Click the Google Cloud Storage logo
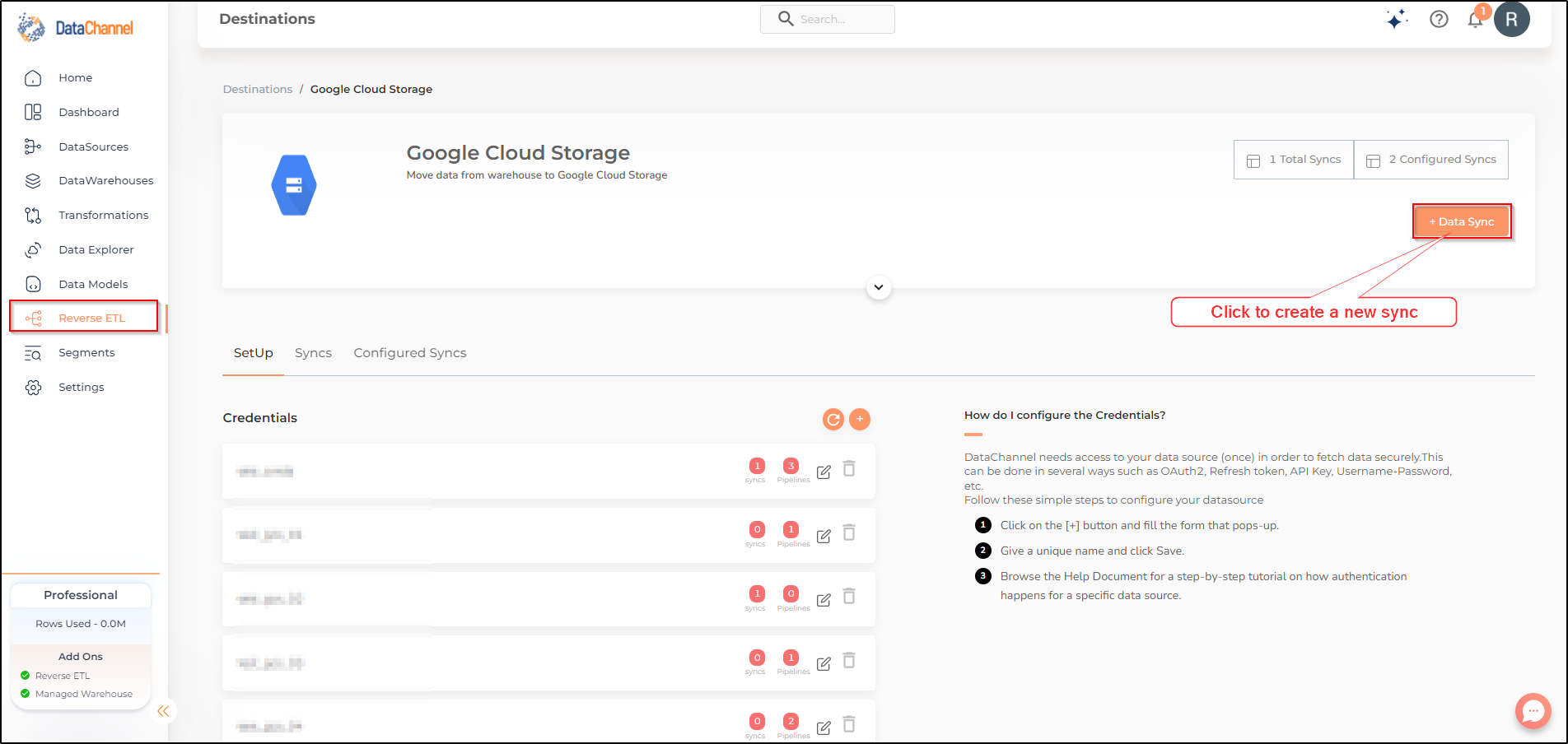1568x744 pixels. point(294,185)
